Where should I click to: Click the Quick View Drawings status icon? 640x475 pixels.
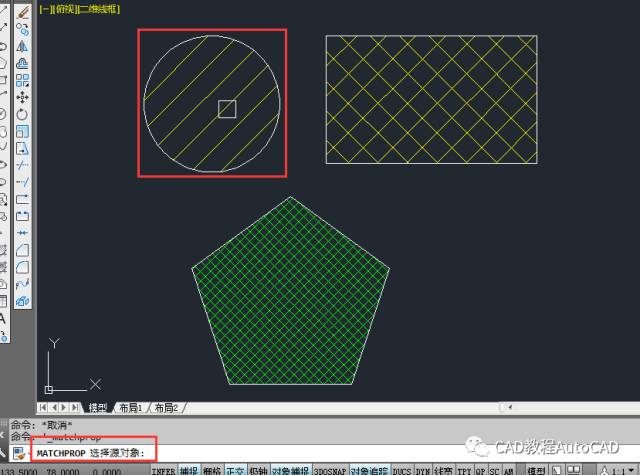tap(573, 470)
